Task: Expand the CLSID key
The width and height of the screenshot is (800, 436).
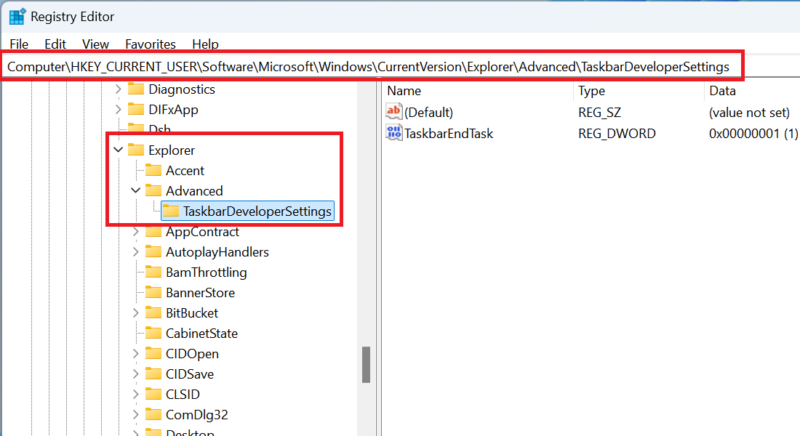Action: point(136,395)
